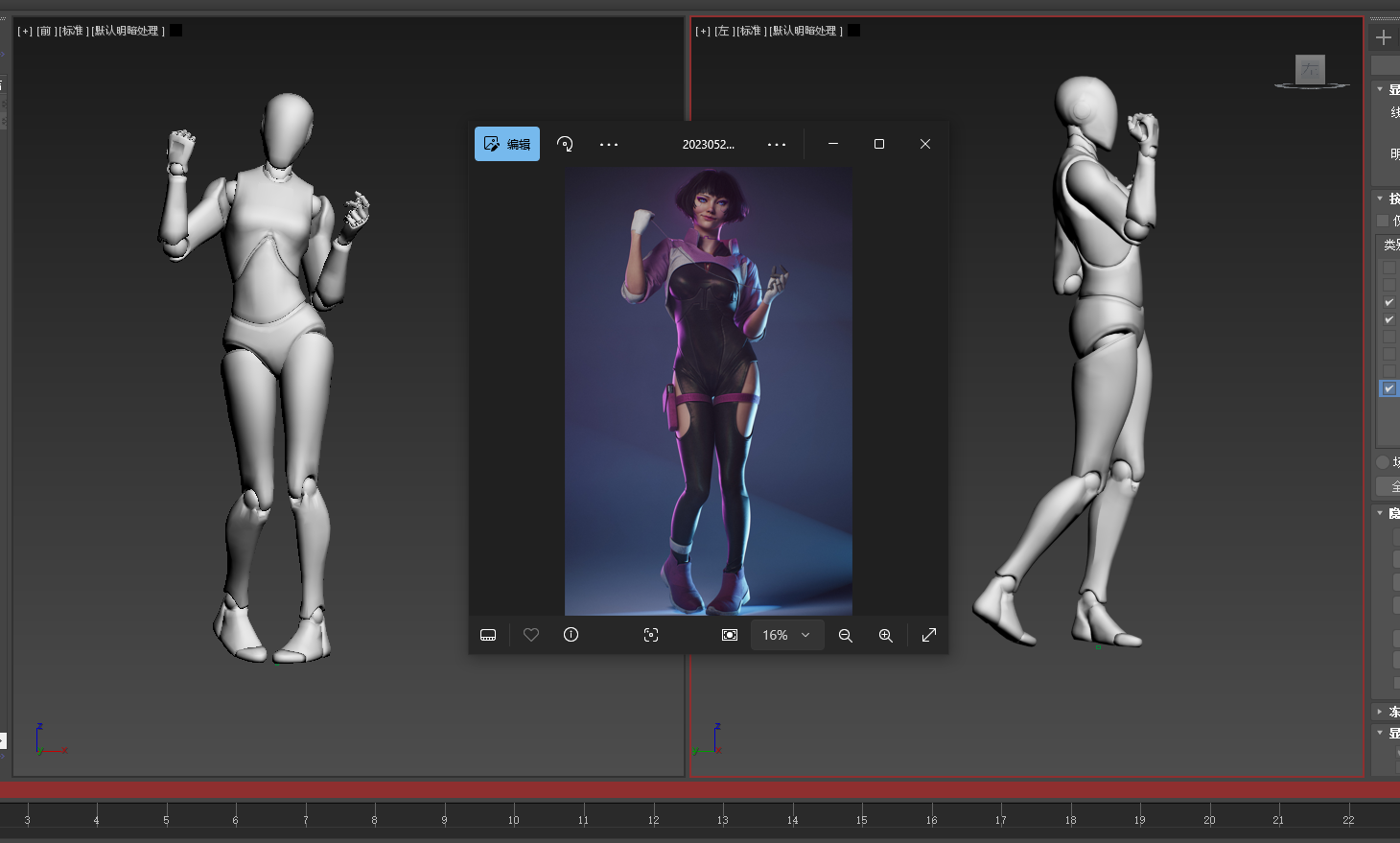The image size is (1400, 843).
Task: Click the fit-to-window icon in Photos
Action: click(730, 635)
